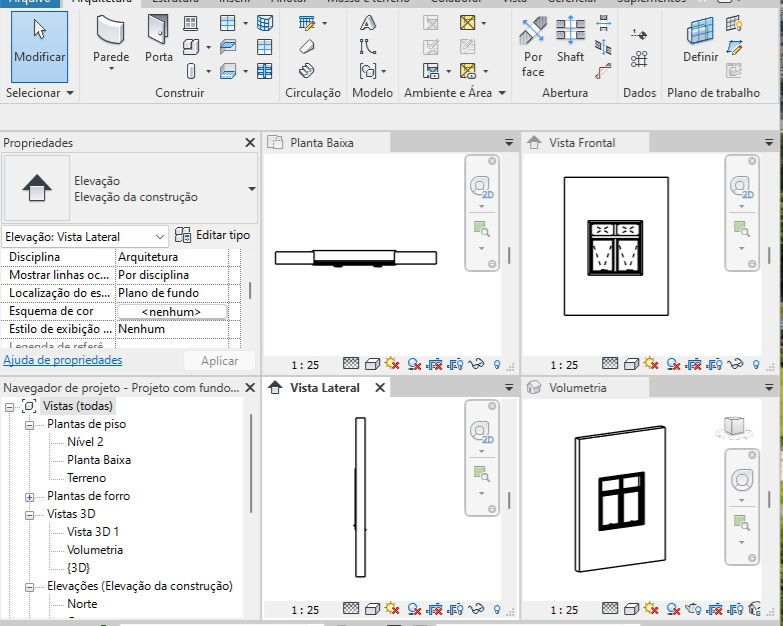Click the Disciplina value field 'Arquitetura'

(x=172, y=257)
